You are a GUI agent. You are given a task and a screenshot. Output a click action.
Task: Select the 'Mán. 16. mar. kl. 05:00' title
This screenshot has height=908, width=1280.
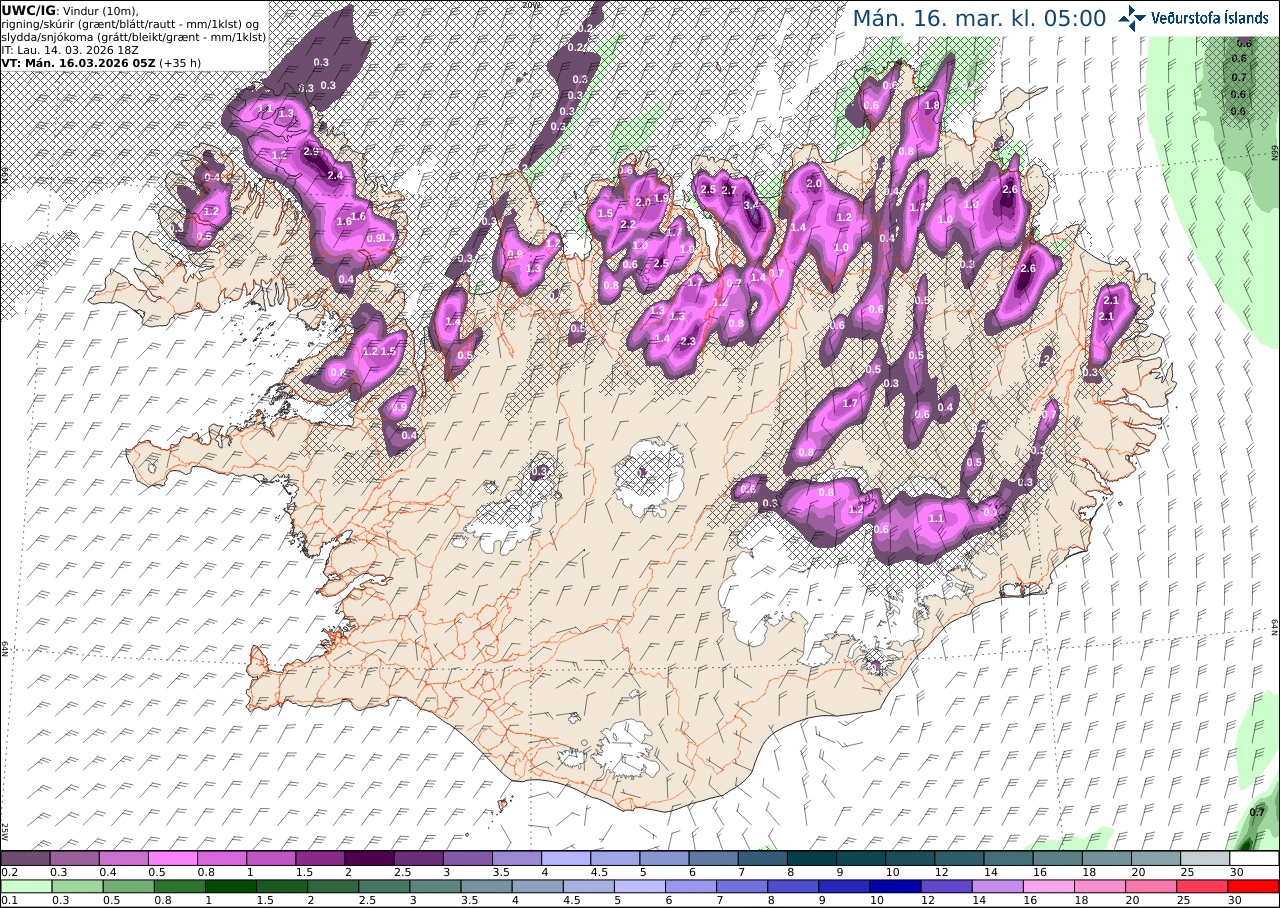click(979, 19)
